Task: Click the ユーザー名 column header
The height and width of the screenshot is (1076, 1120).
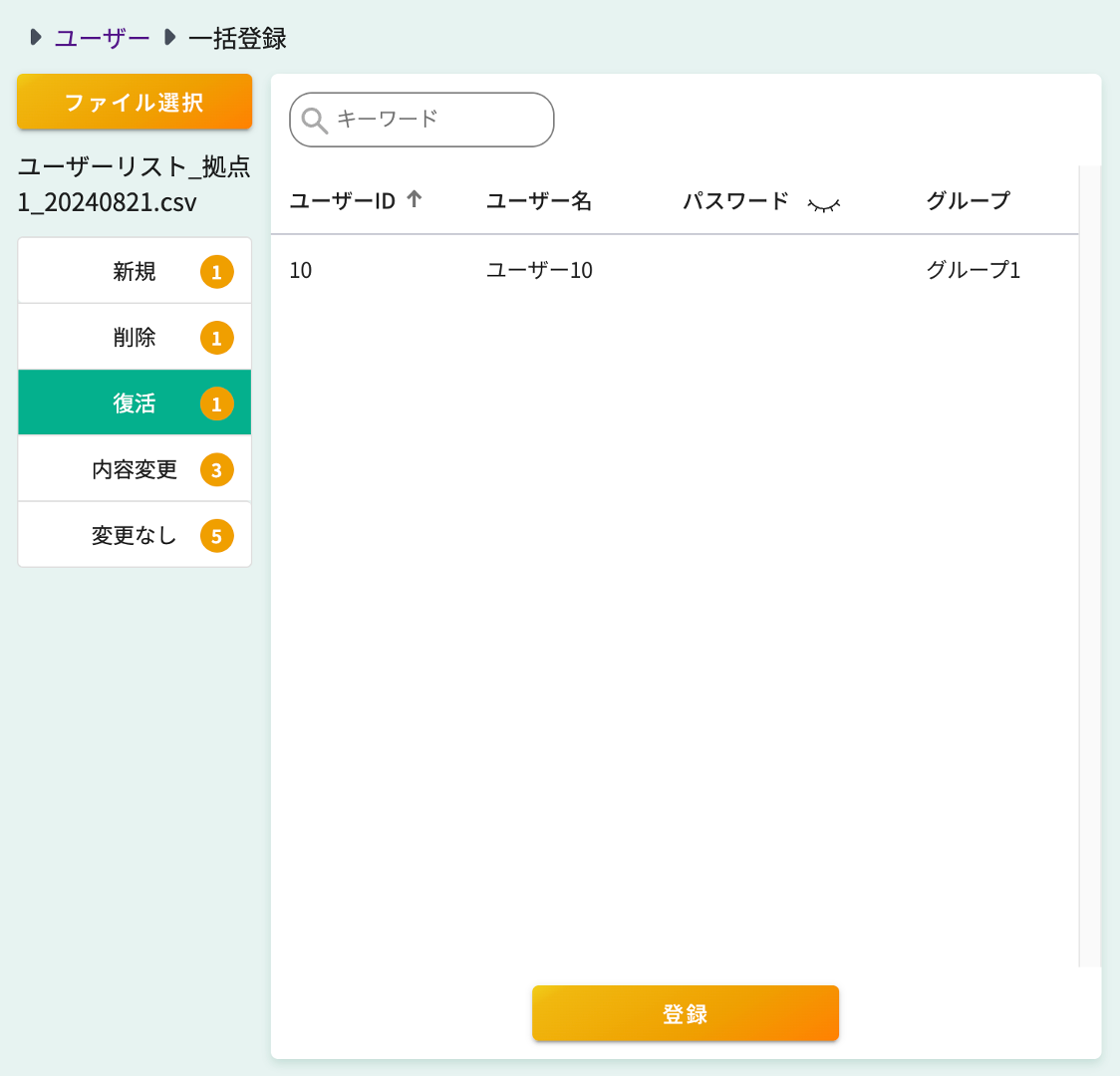Action: (538, 200)
